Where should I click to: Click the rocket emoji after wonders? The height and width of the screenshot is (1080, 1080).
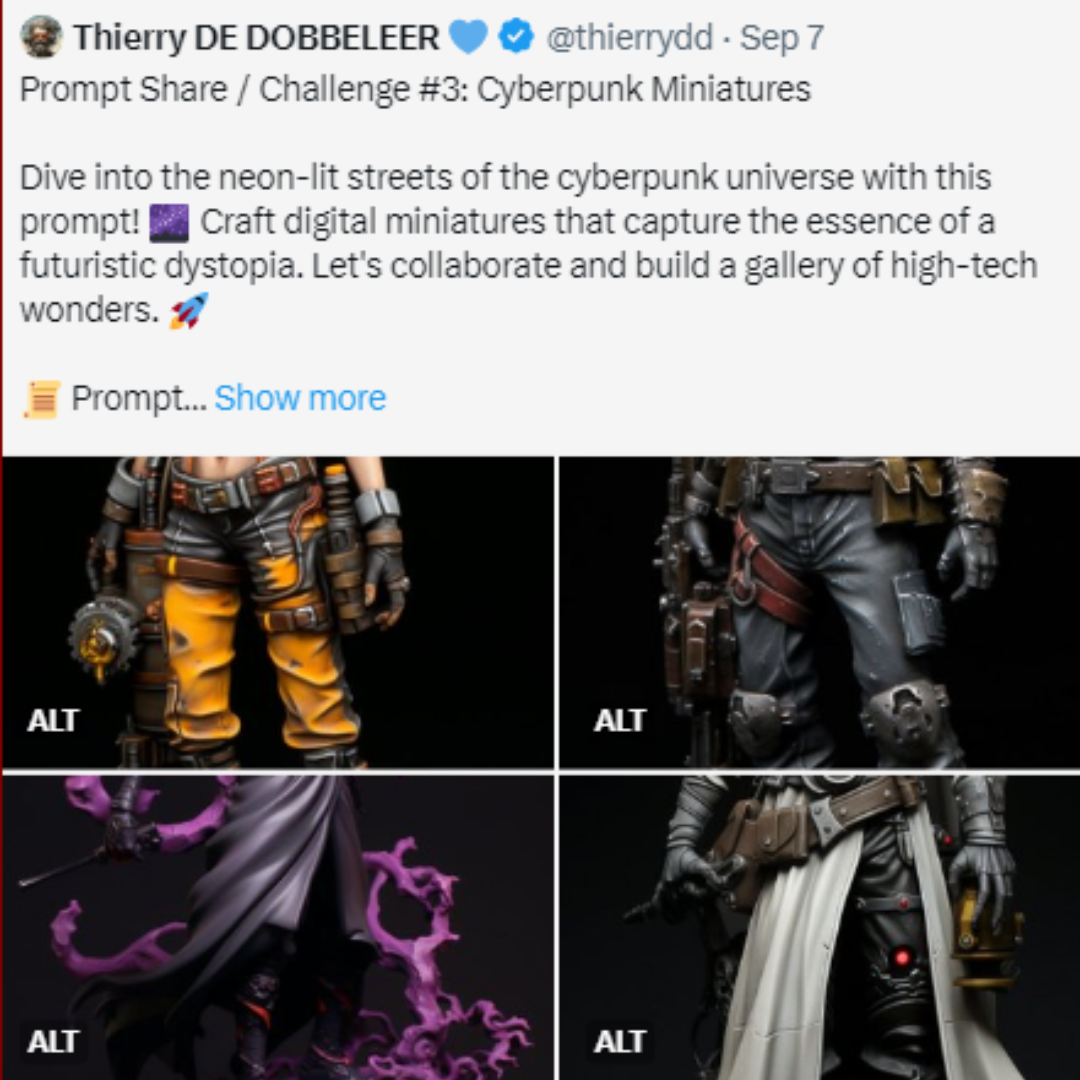tap(189, 311)
